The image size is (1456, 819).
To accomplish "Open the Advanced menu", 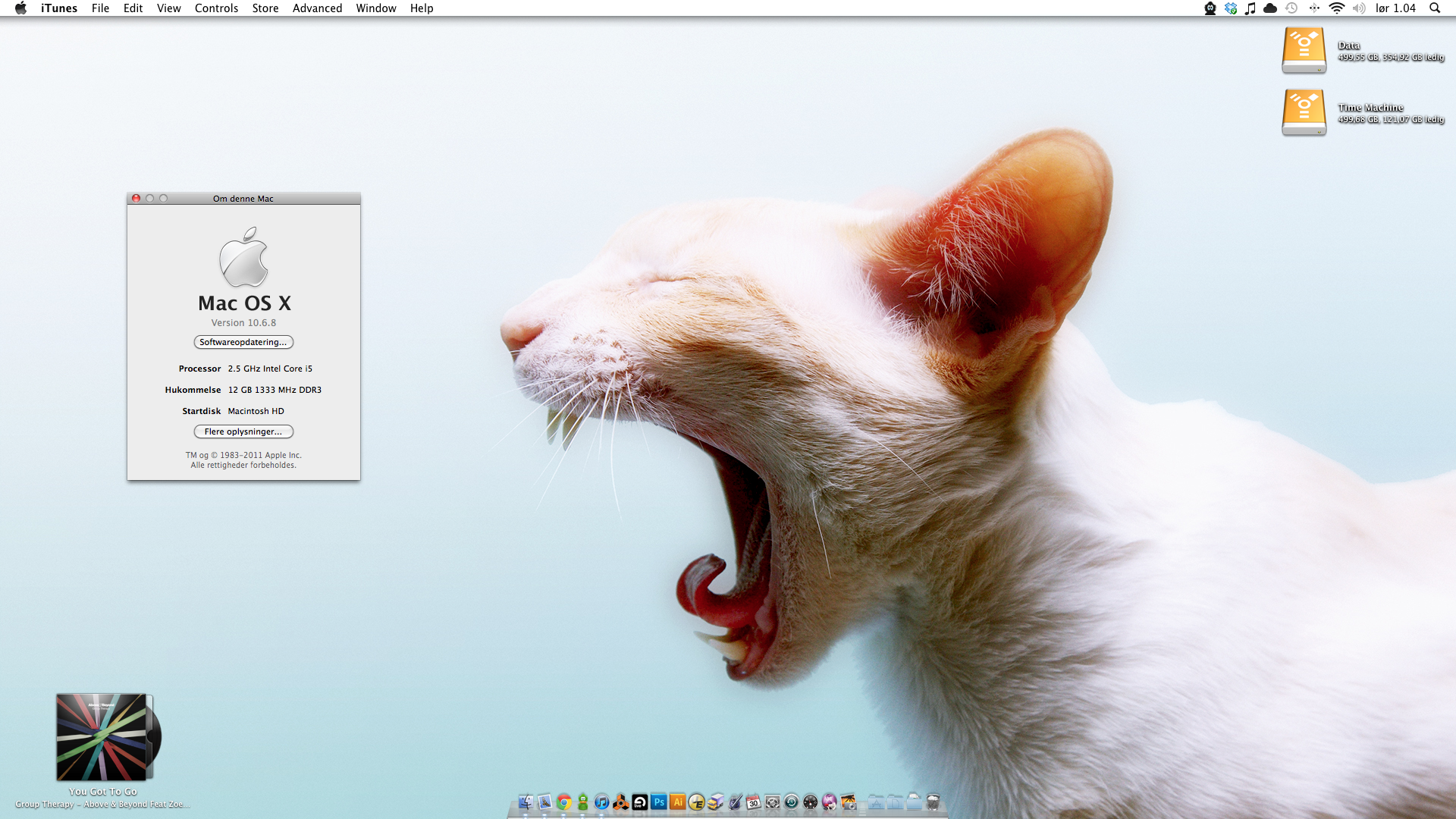I will [x=317, y=8].
